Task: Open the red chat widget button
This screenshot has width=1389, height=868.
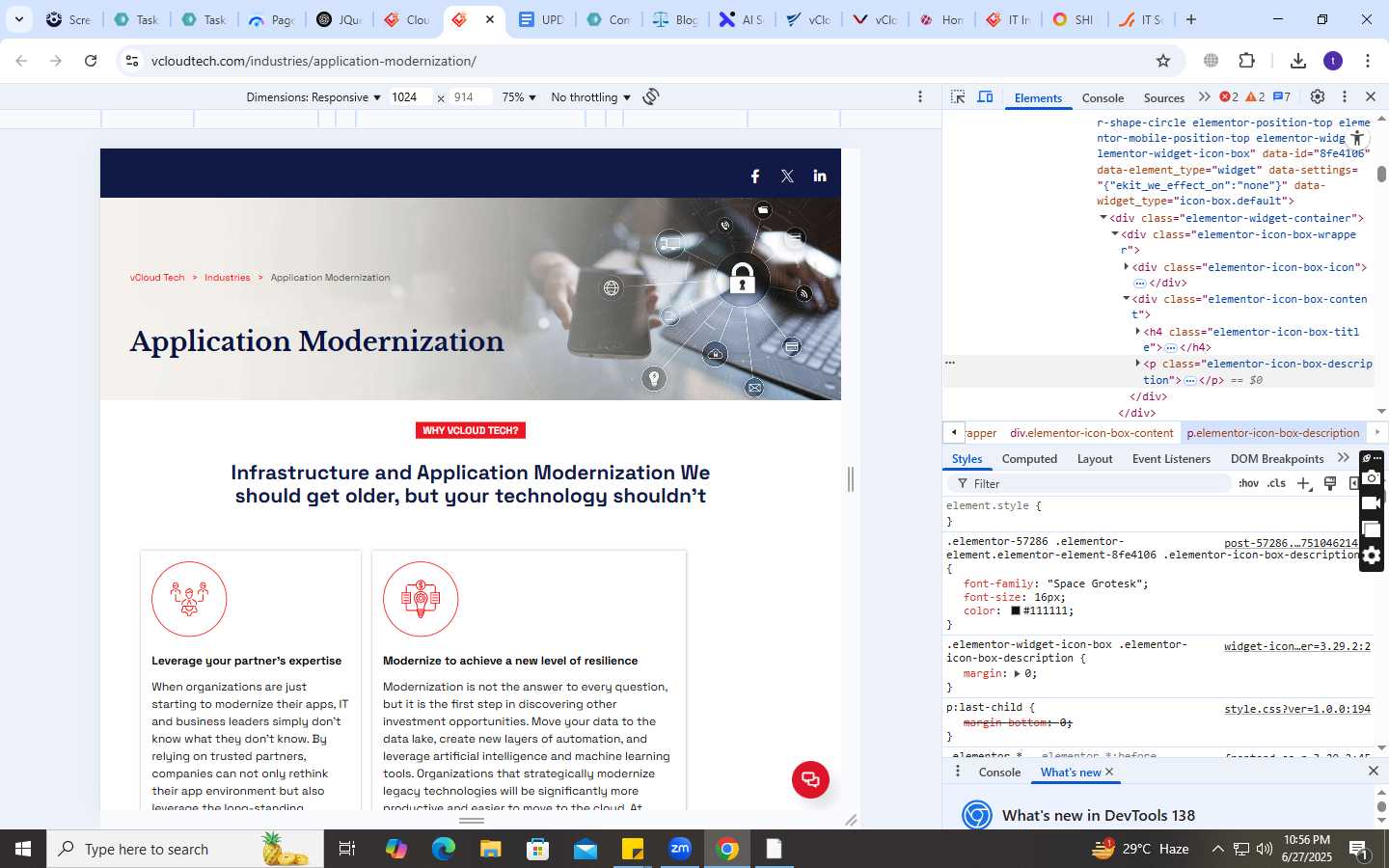Action: pos(810,779)
